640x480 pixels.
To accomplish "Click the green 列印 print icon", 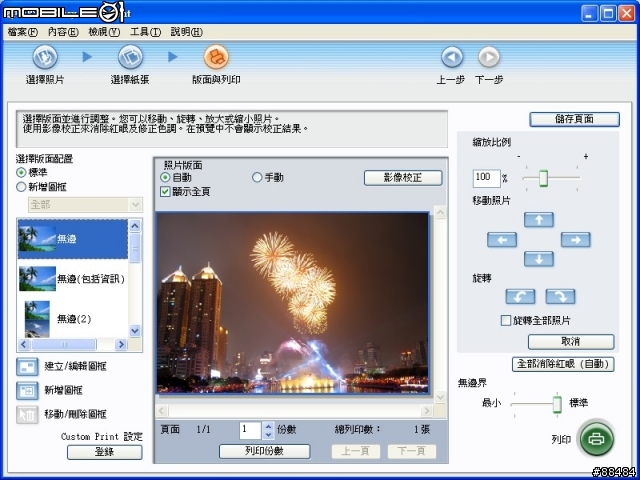I will pos(596,439).
